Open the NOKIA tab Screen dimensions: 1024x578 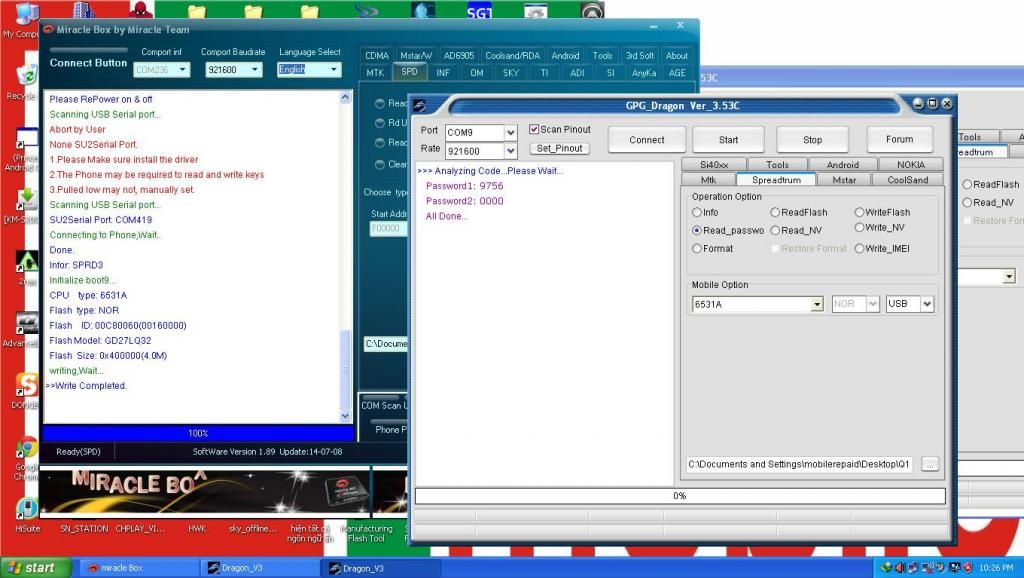[911, 165]
